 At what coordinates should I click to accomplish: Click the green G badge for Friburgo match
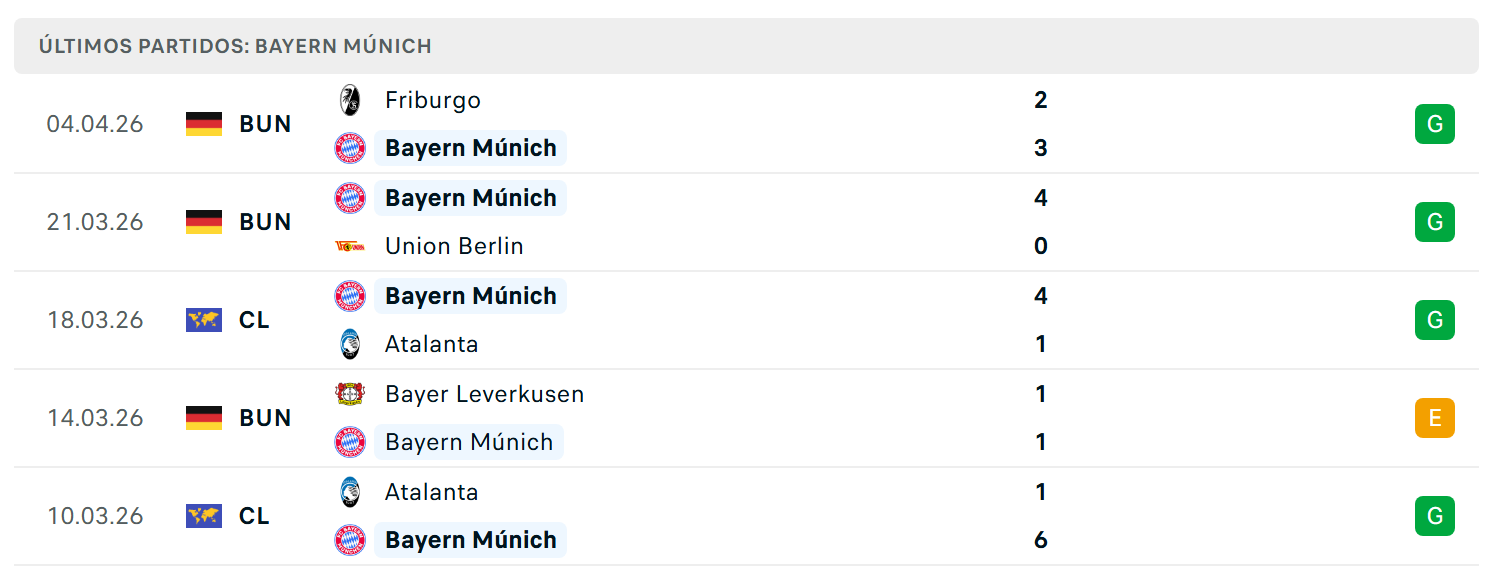[1435, 124]
